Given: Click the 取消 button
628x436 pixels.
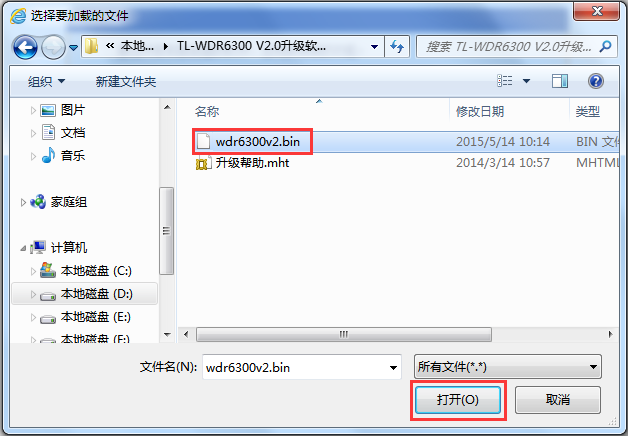Looking at the screenshot, I should (558, 400).
